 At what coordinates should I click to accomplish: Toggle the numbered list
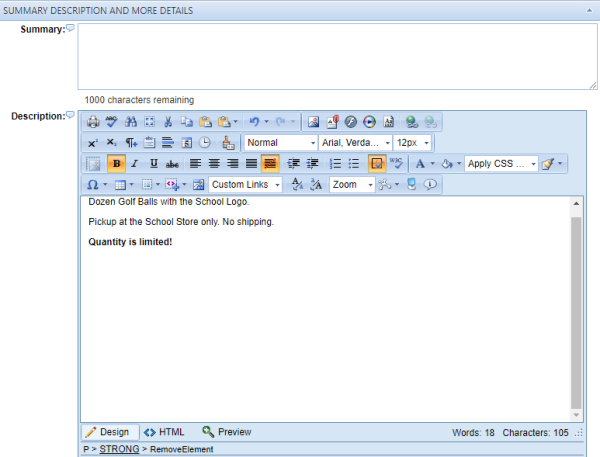pos(335,164)
